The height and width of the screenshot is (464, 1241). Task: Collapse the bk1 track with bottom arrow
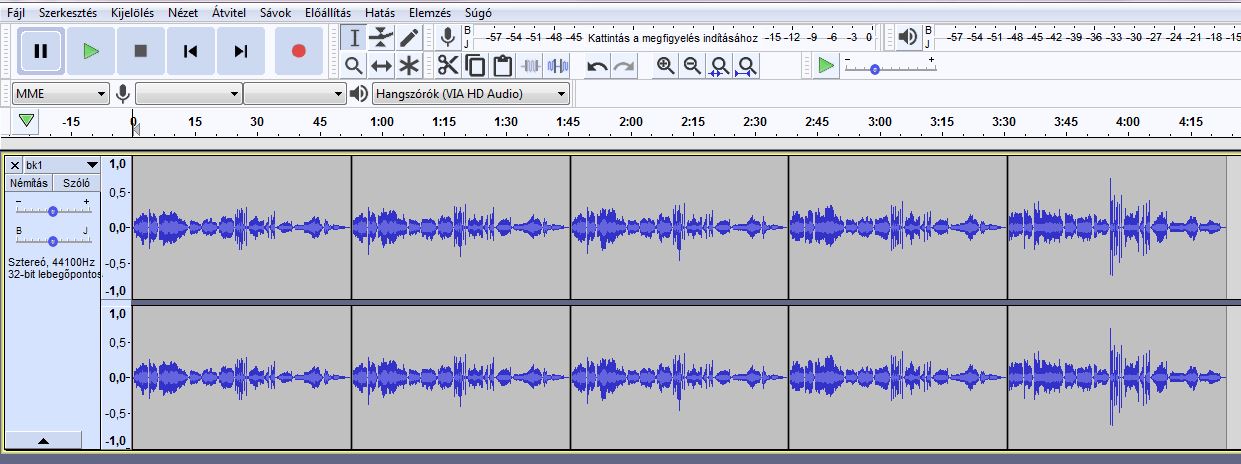click(44, 440)
